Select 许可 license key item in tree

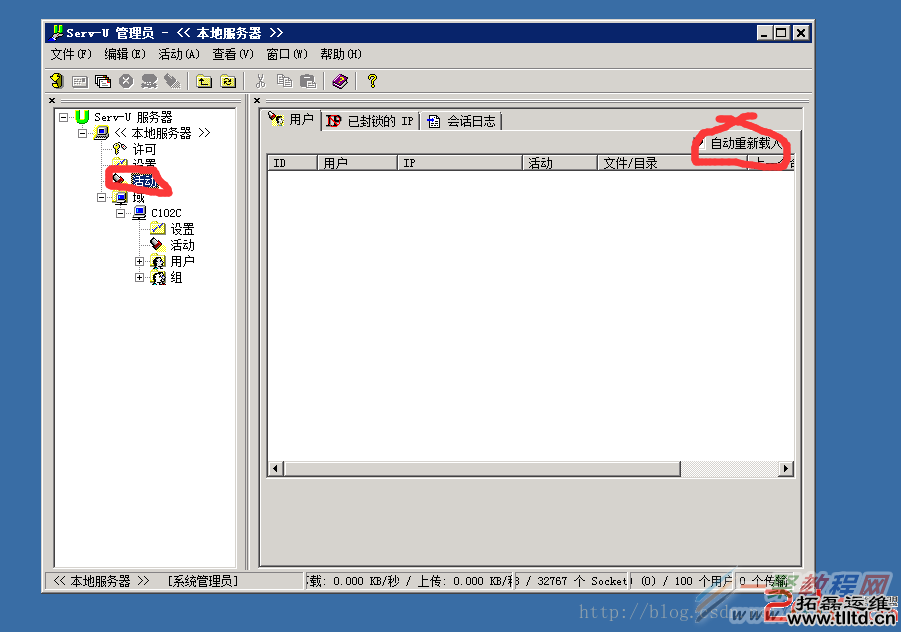[x=144, y=149]
